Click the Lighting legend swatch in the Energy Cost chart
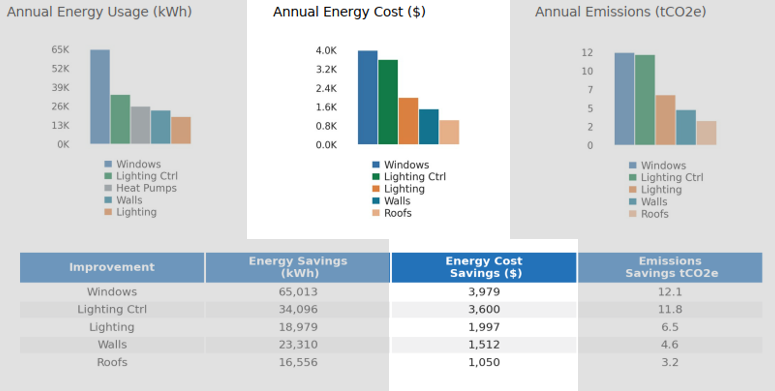Screen dimensions: 775x391 (376, 189)
